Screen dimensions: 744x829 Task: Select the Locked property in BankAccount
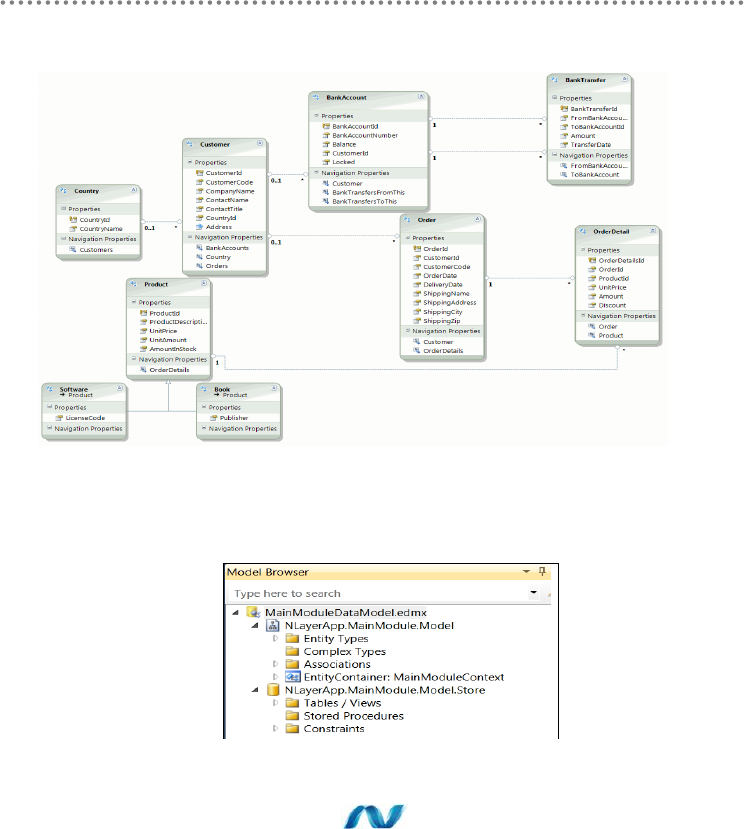[x=343, y=162]
